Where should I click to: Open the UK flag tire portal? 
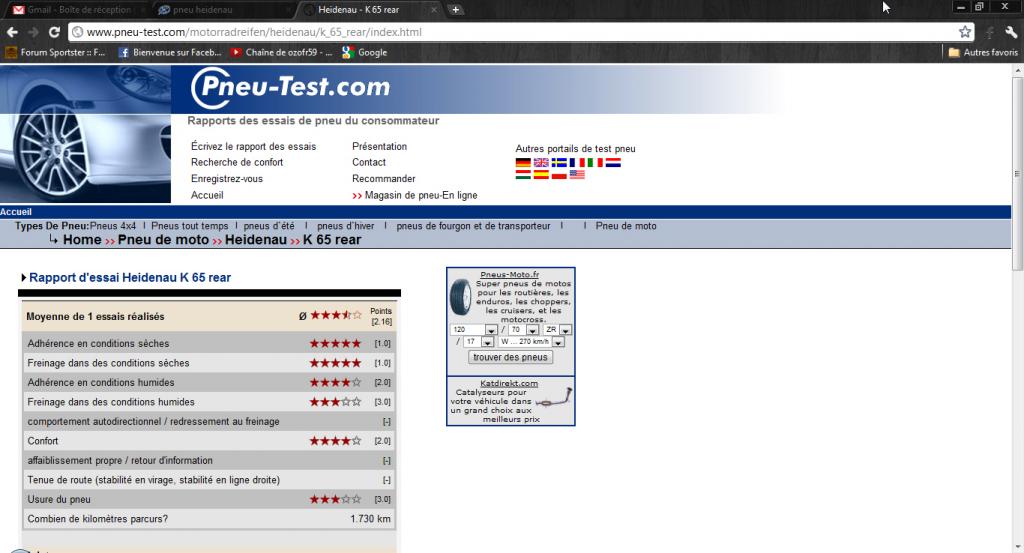point(541,163)
